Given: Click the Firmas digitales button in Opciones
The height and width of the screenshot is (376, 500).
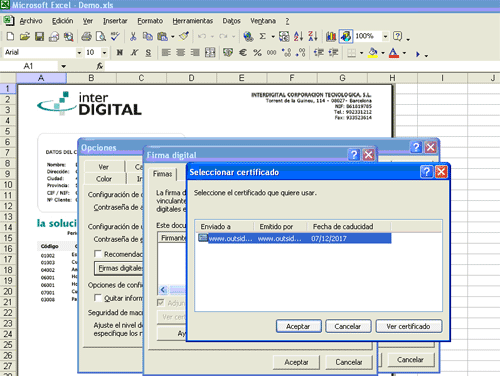Looking at the screenshot, I should 119,268.
